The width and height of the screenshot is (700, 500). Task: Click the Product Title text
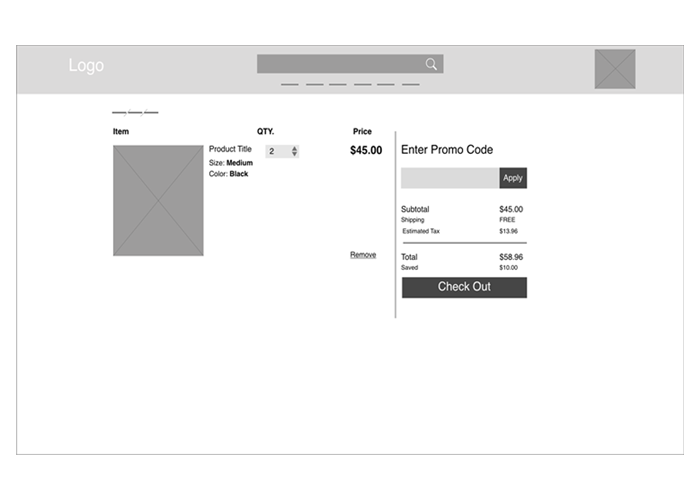[230, 149]
